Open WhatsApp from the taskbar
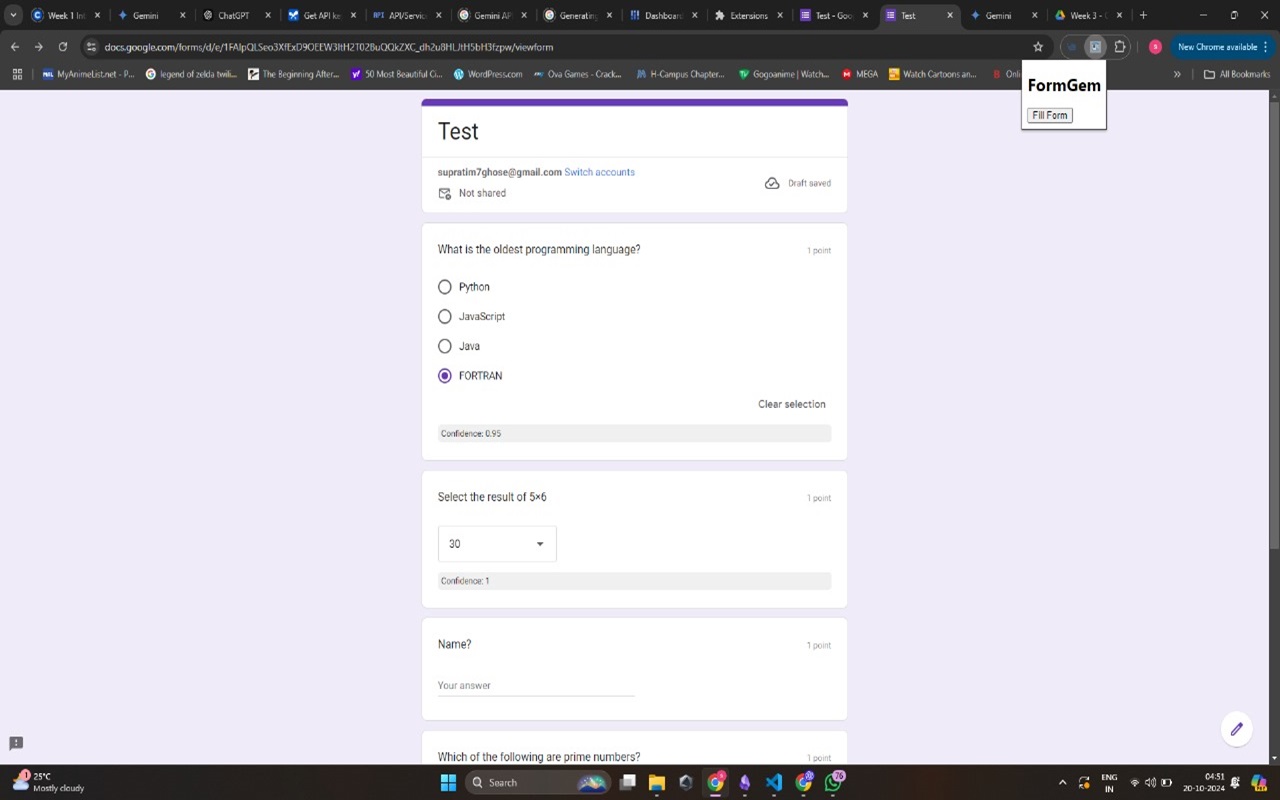The width and height of the screenshot is (1280, 800). pyautogui.click(x=833, y=782)
